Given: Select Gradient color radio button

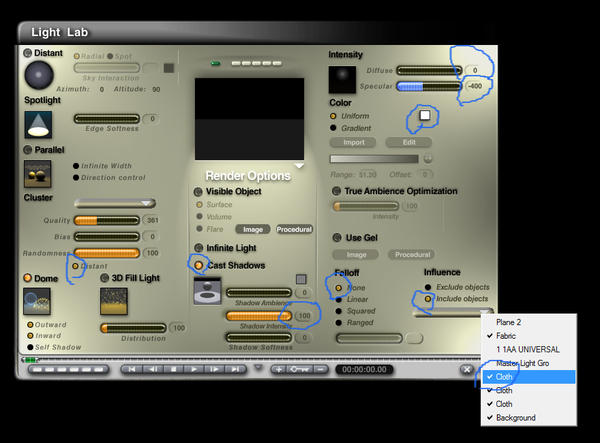Looking at the screenshot, I should pyautogui.click(x=333, y=128).
